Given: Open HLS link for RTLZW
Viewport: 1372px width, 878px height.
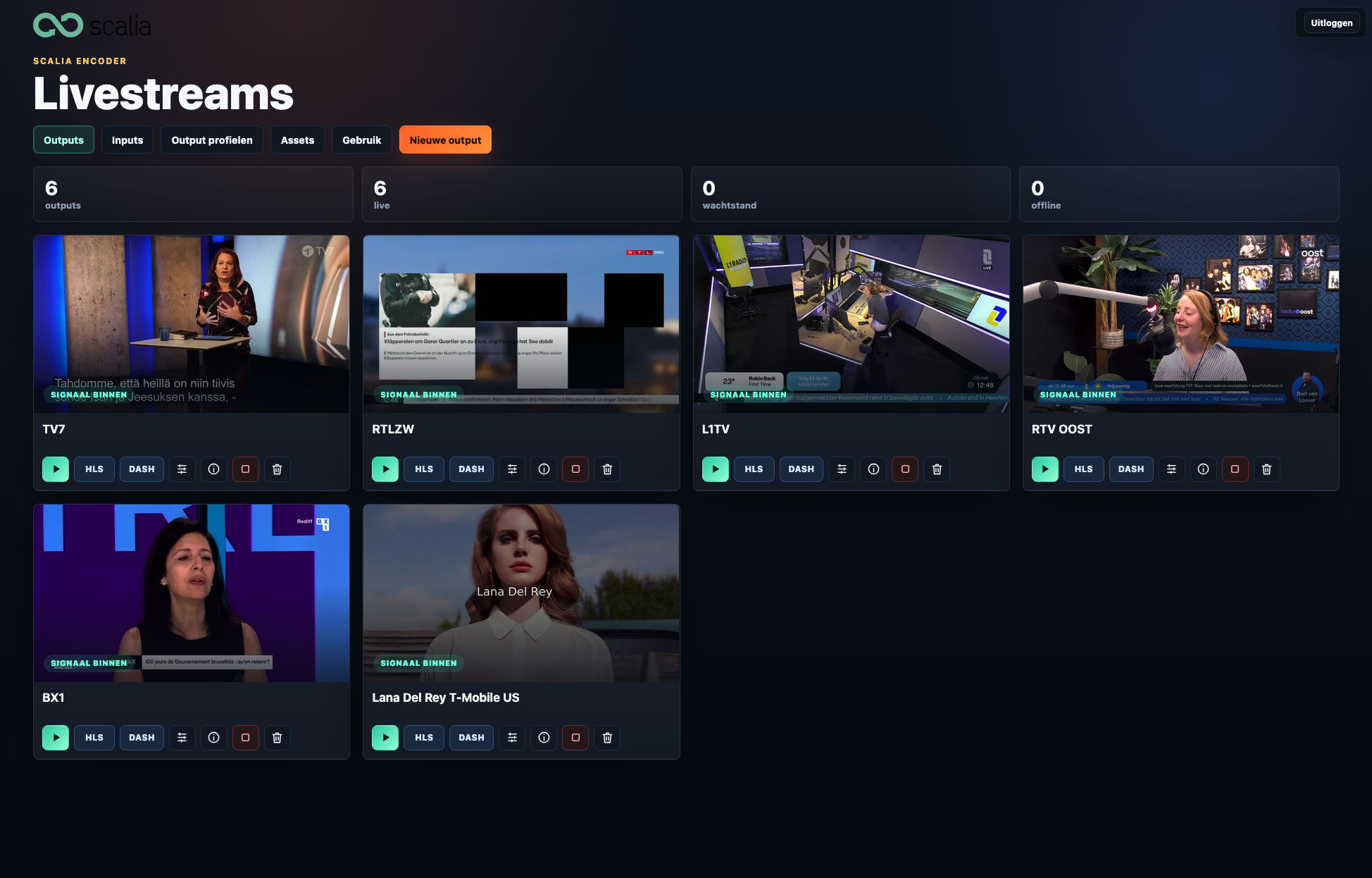Looking at the screenshot, I should [424, 469].
